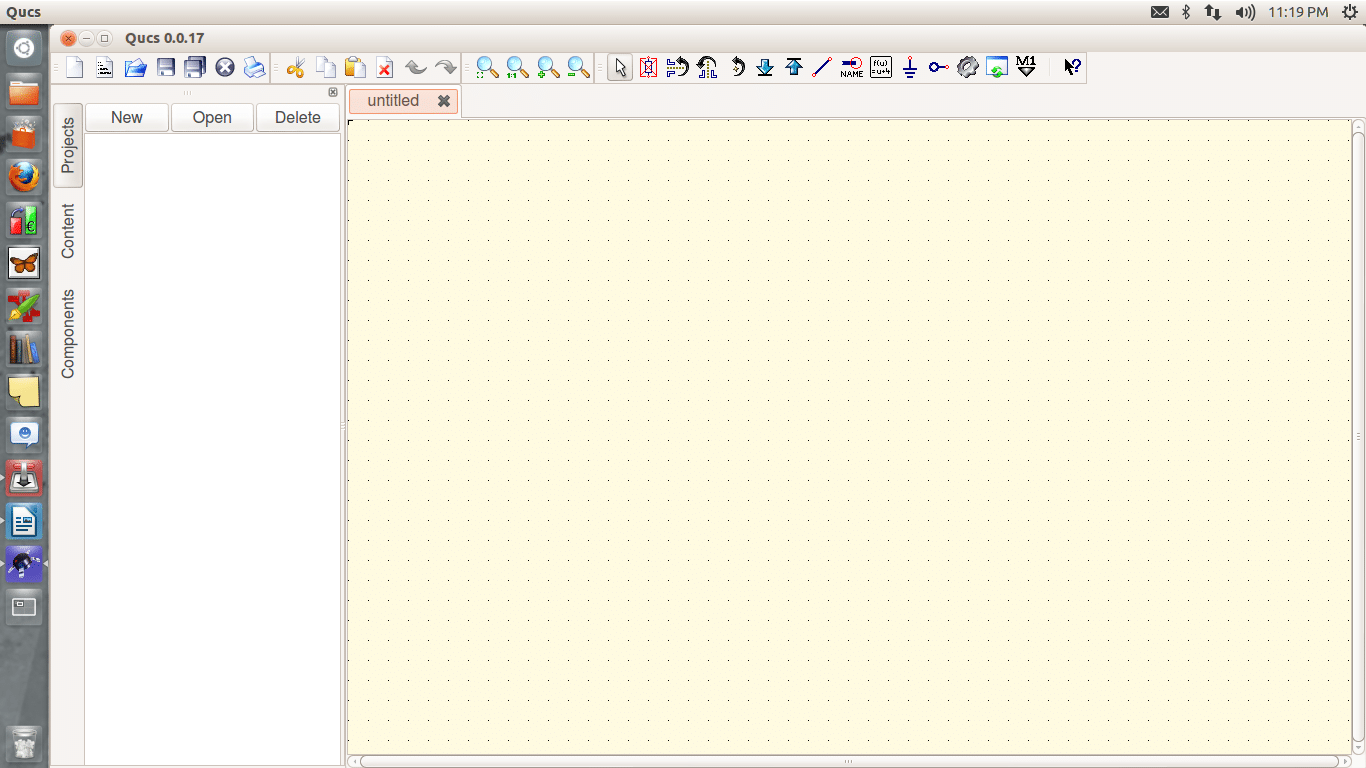Image resolution: width=1366 pixels, height=768 pixels.
Task: Toggle the select mode arrow tool
Action: [x=620, y=68]
